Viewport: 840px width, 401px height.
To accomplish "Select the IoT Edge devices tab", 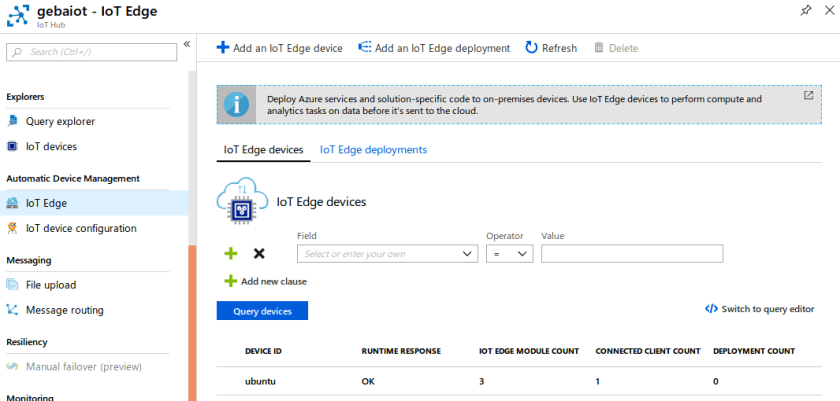I will tap(263, 150).
